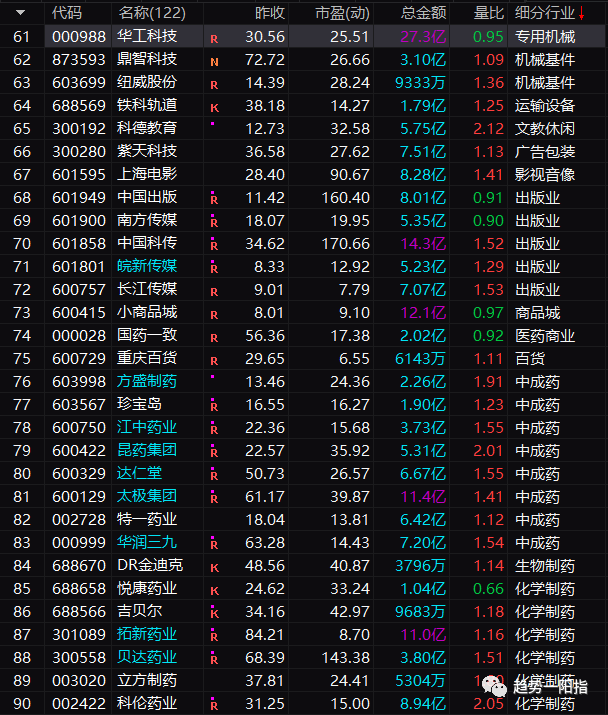This screenshot has width=608, height=715.
Task: Click R icon on 科伦药业 row
Action: [x=214, y=705]
